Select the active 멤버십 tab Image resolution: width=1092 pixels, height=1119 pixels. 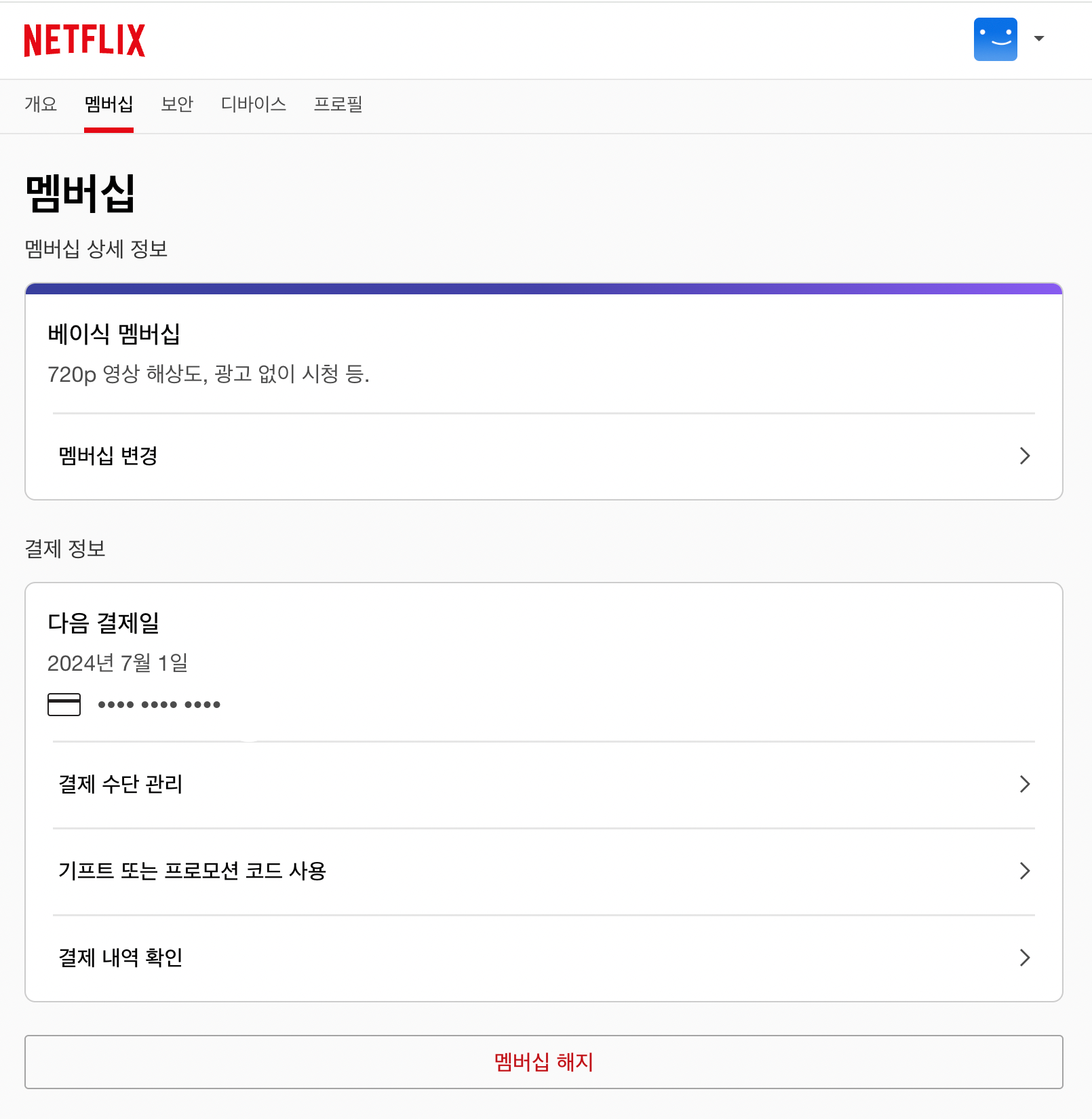[108, 104]
